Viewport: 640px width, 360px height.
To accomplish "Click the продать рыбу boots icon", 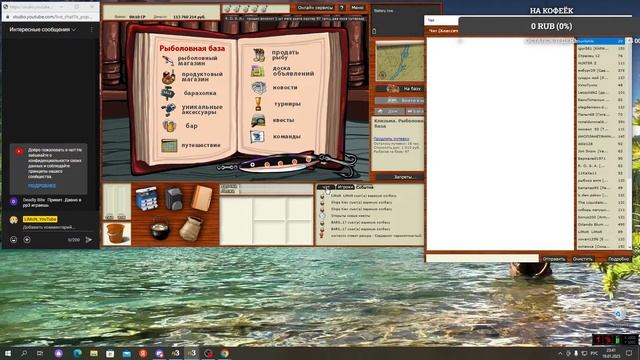I will pos(259,55).
